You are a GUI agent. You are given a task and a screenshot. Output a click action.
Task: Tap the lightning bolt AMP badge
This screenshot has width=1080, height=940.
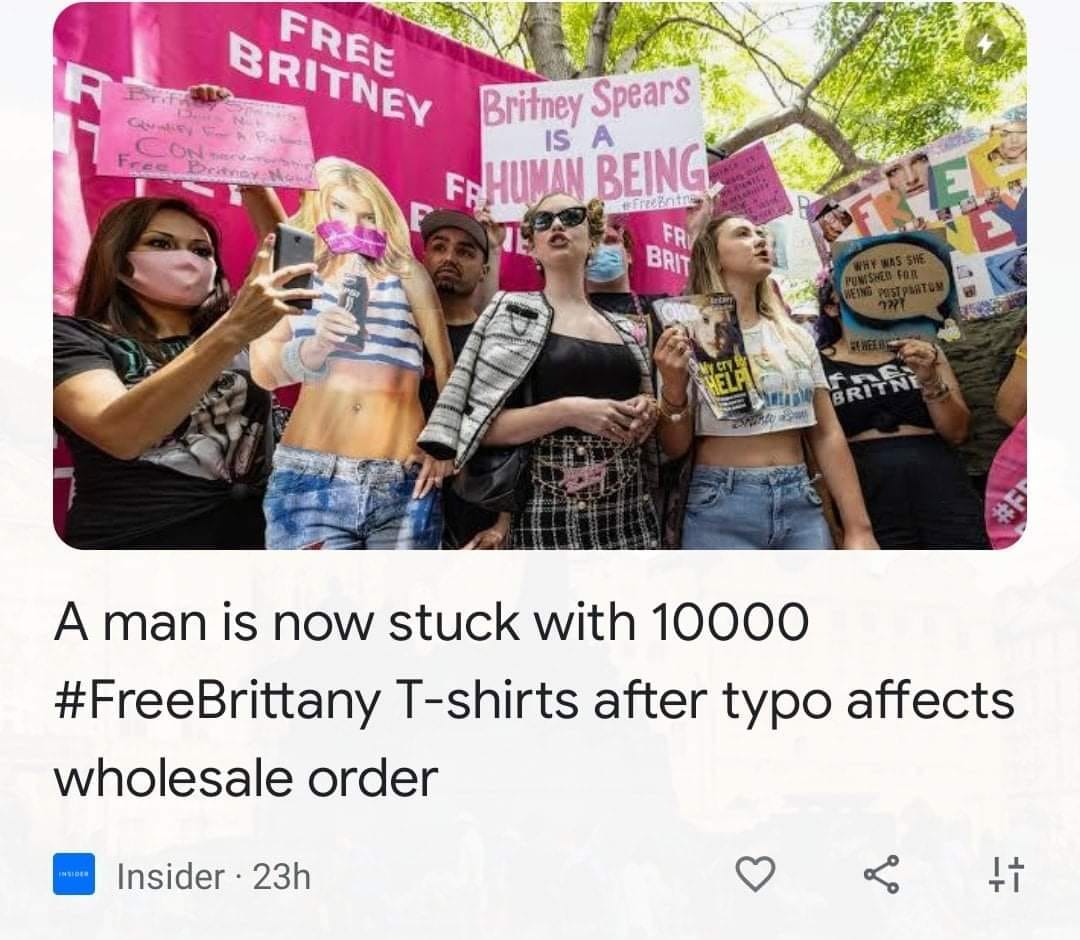point(986,44)
